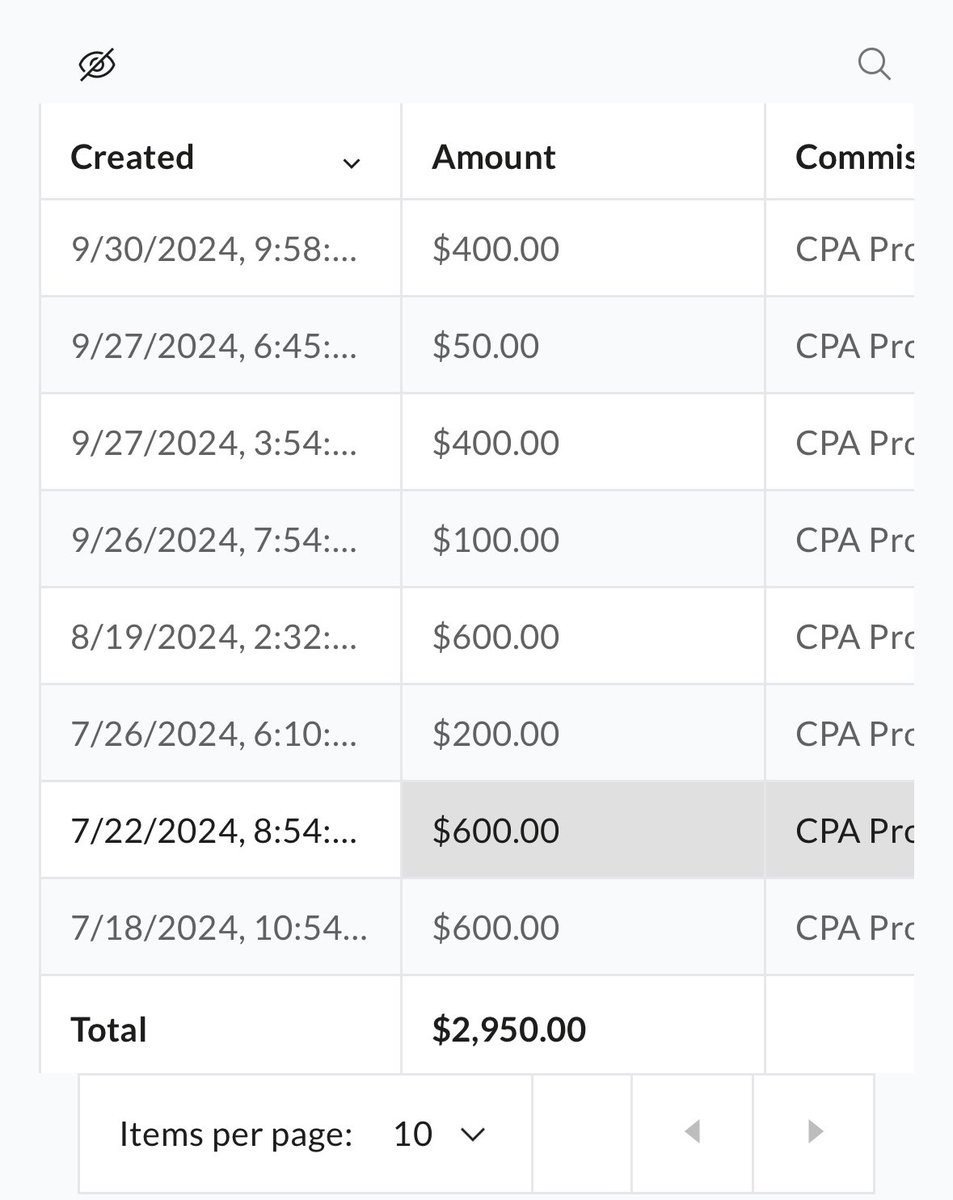Go to the next page arrow
953x1200 pixels.
(815, 1132)
